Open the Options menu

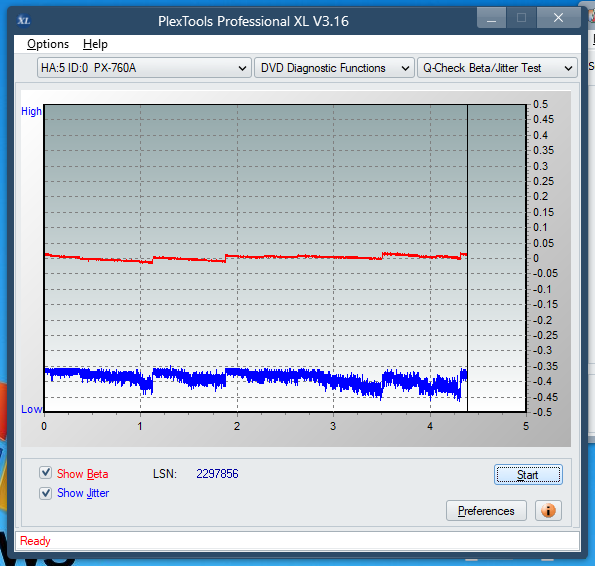[48, 44]
